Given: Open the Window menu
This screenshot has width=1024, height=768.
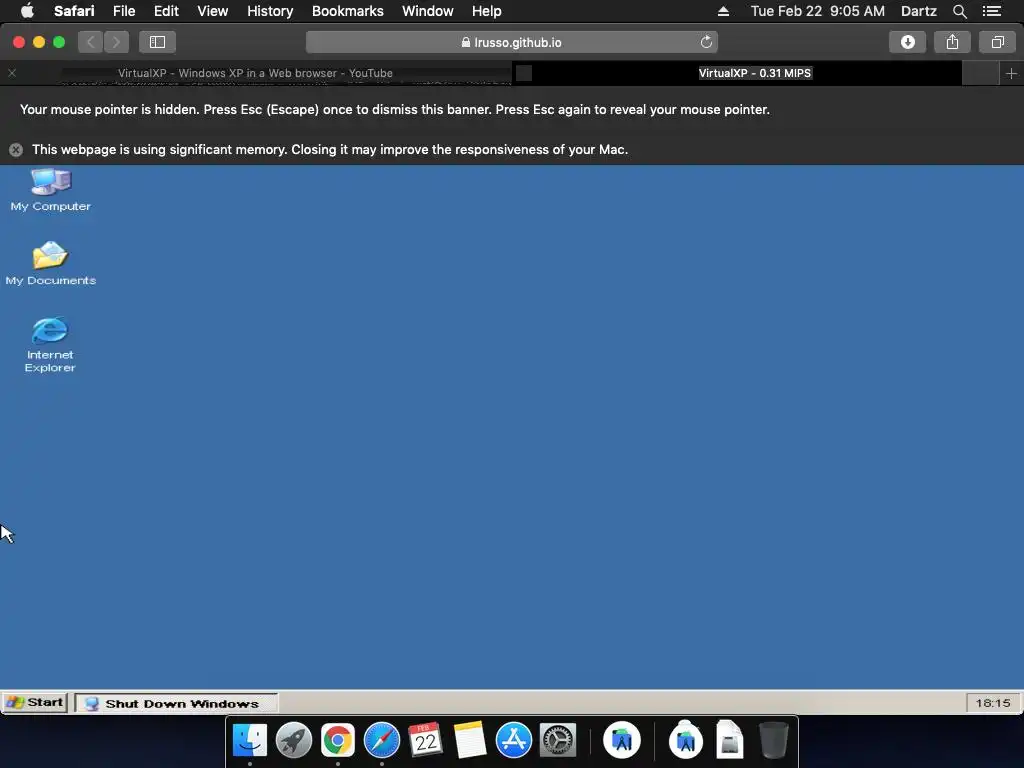Looking at the screenshot, I should pyautogui.click(x=428, y=11).
